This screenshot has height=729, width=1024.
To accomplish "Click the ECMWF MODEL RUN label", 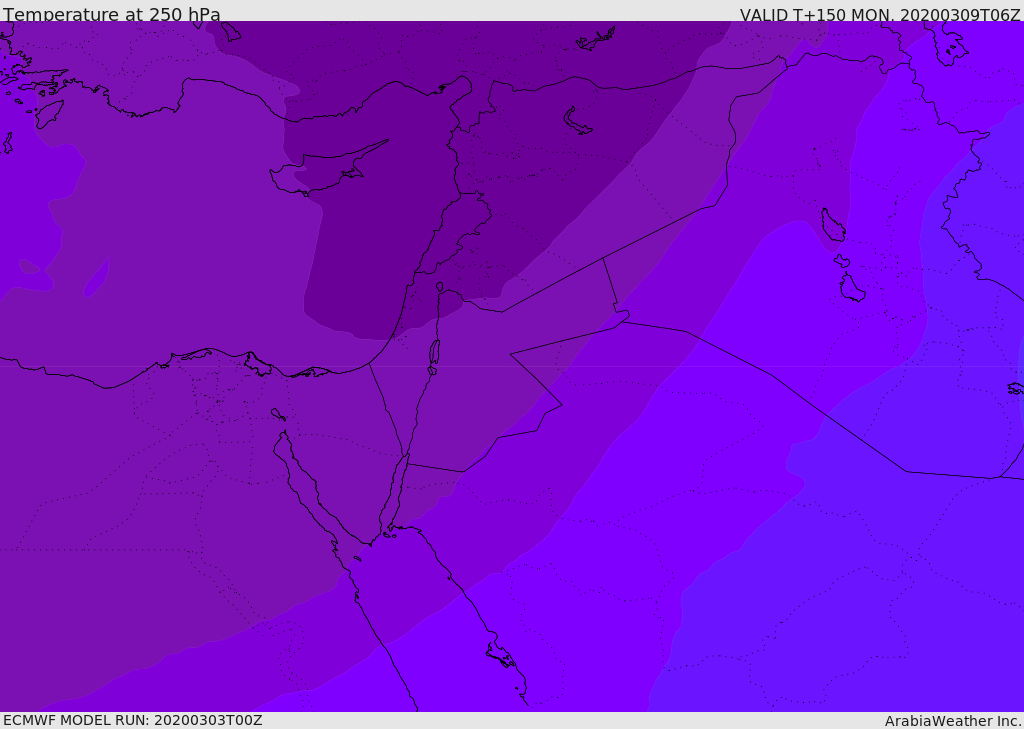I will (x=132, y=720).
